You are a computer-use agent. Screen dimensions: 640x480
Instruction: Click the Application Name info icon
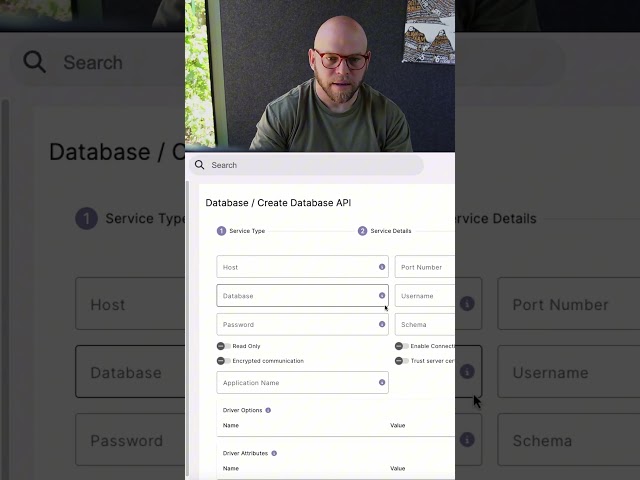coord(382,382)
